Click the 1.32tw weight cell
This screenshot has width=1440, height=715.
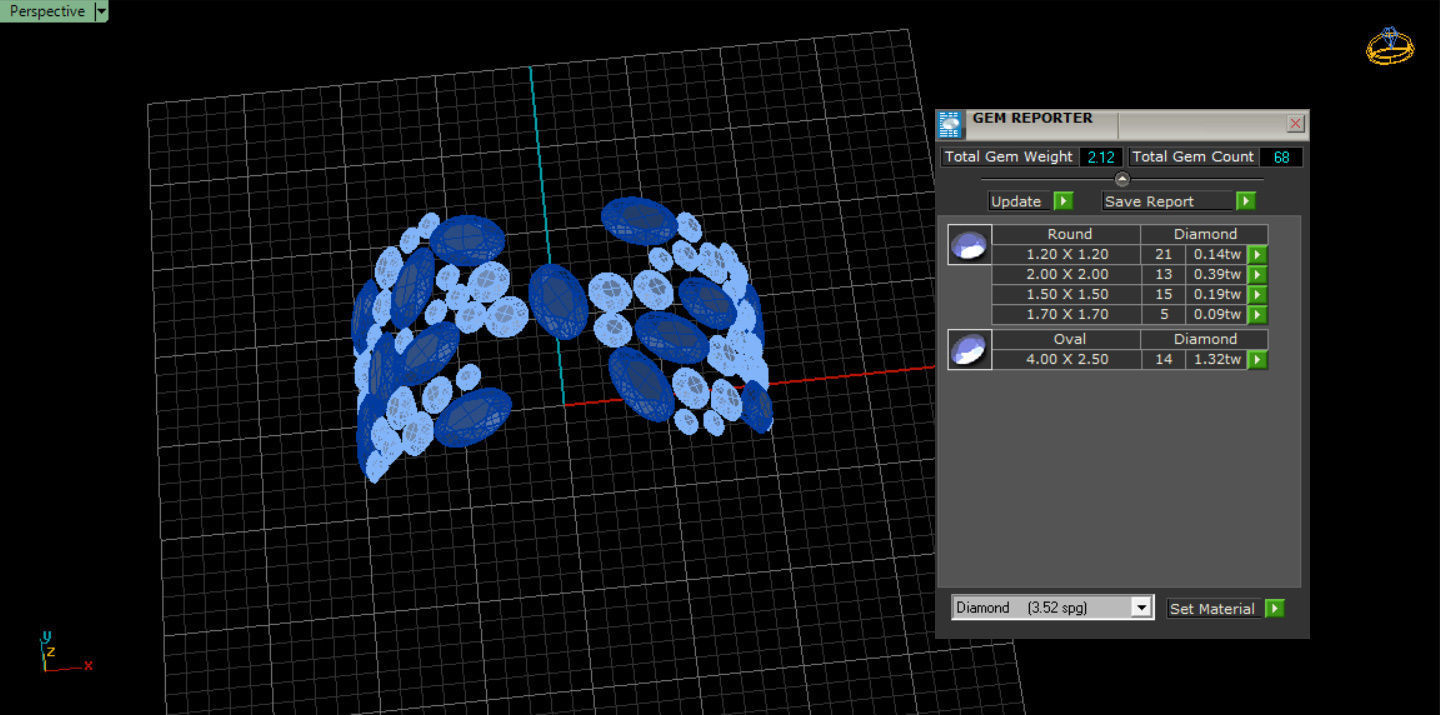point(1216,359)
